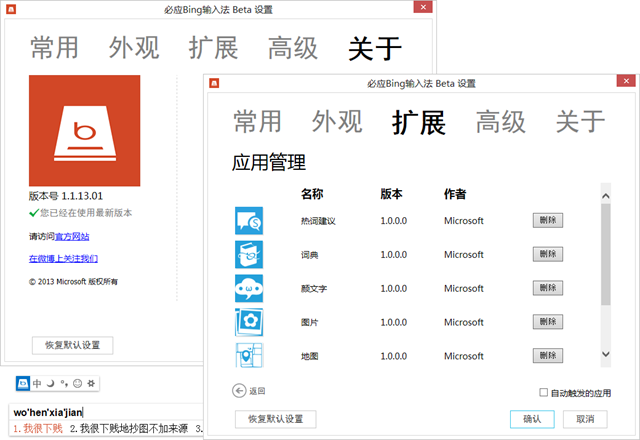Open the 高级 tab in the front window
The height and width of the screenshot is (440, 640).
500,122
